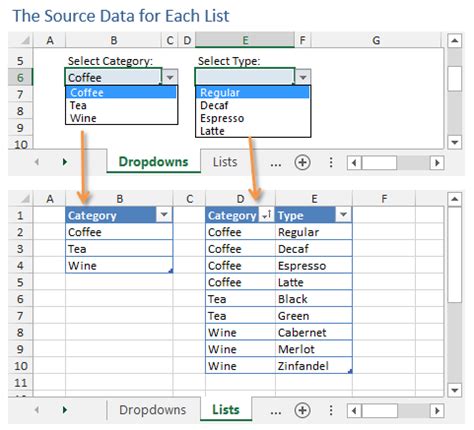
Task: Open the Select Type dropdown arrow
Action: click(x=303, y=77)
